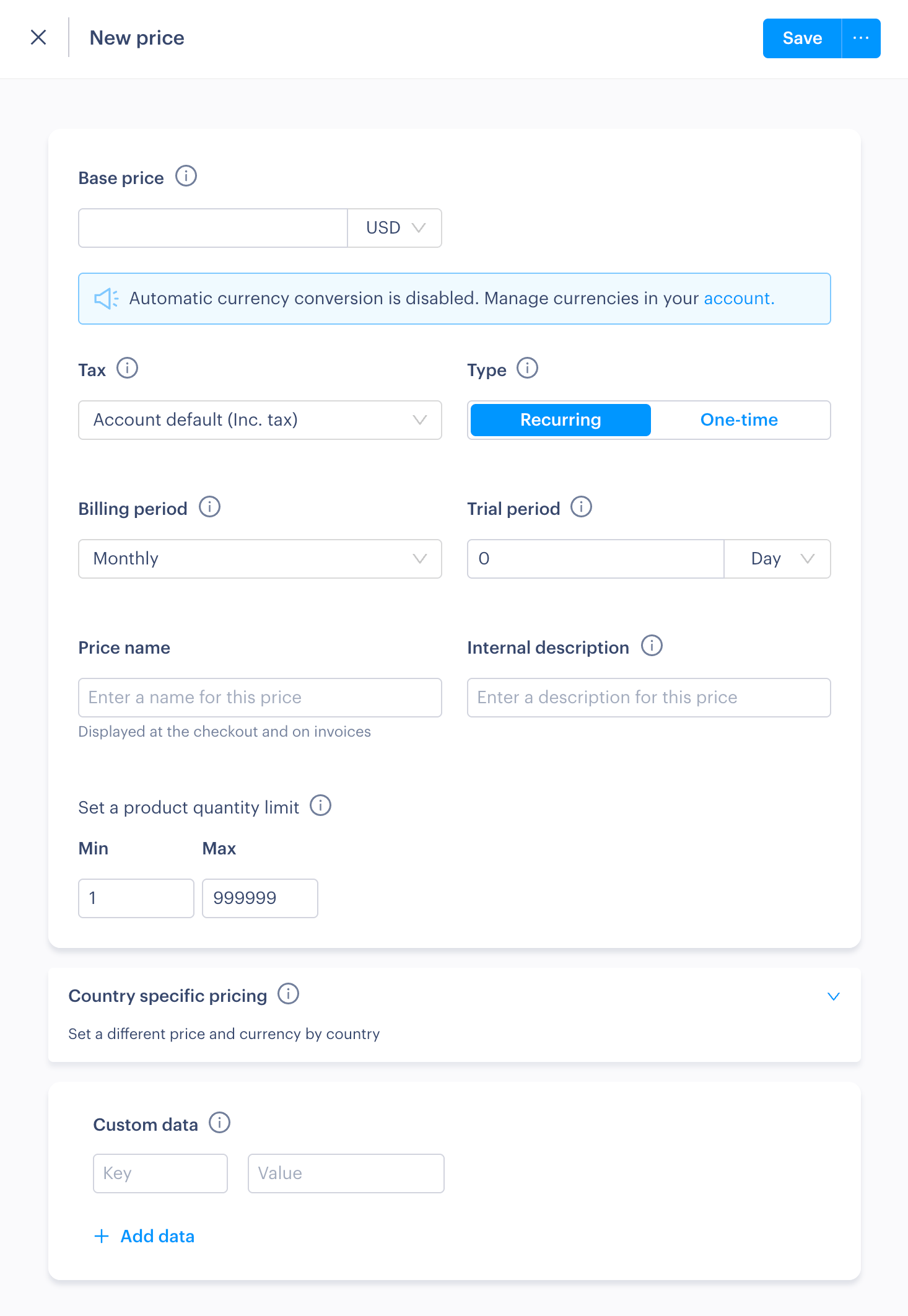Click the product quantity limit info icon

321,806
